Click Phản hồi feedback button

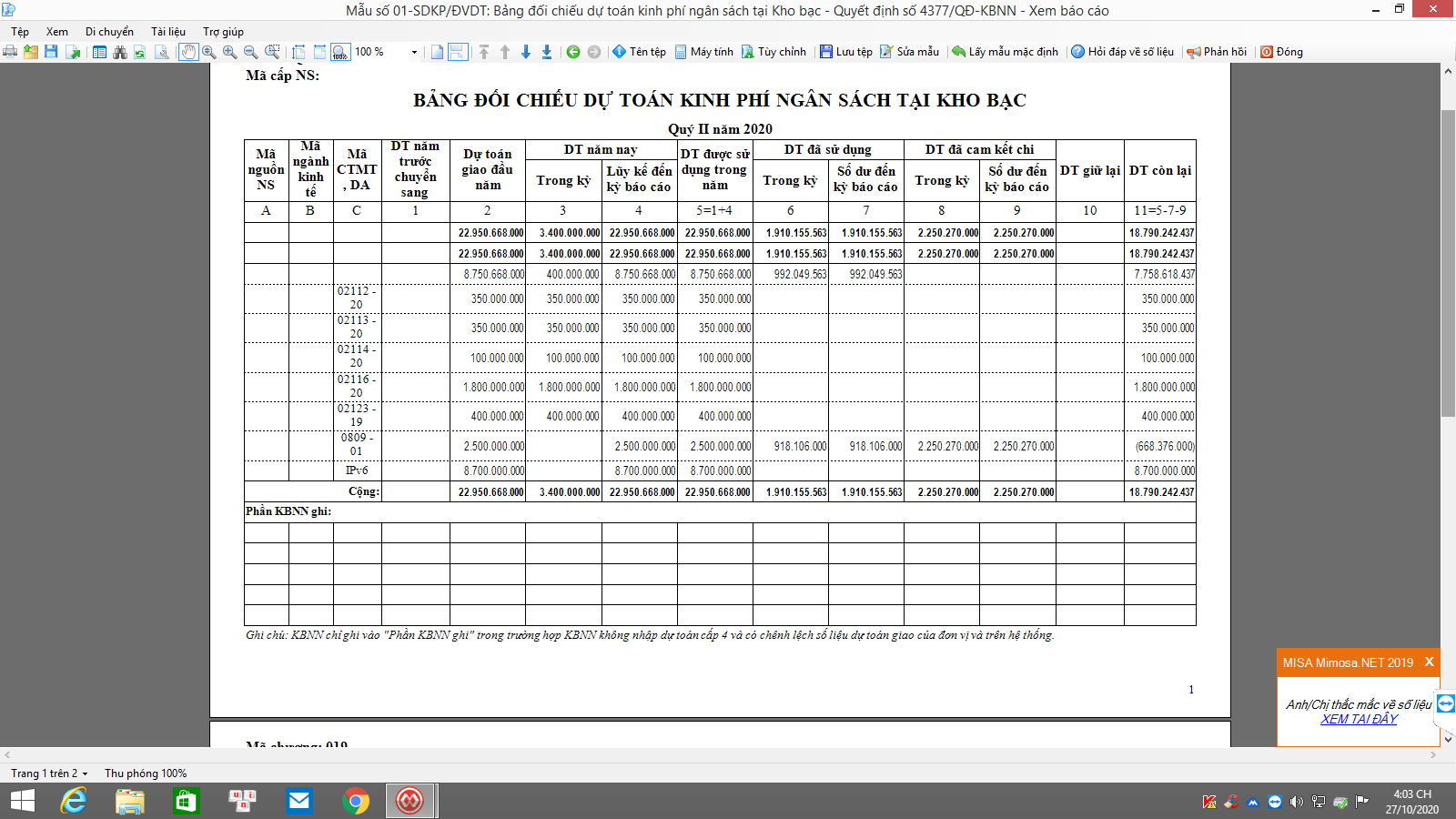1217,52
